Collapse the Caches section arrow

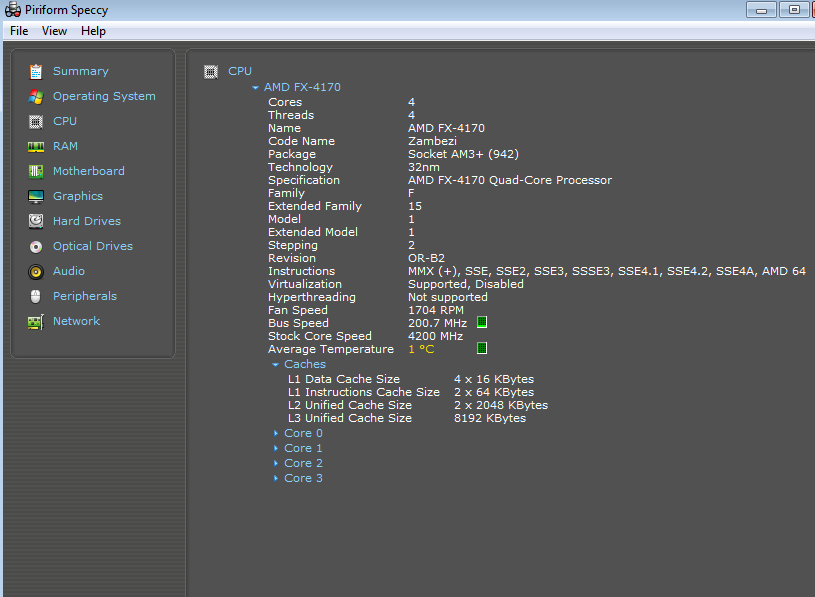point(275,365)
